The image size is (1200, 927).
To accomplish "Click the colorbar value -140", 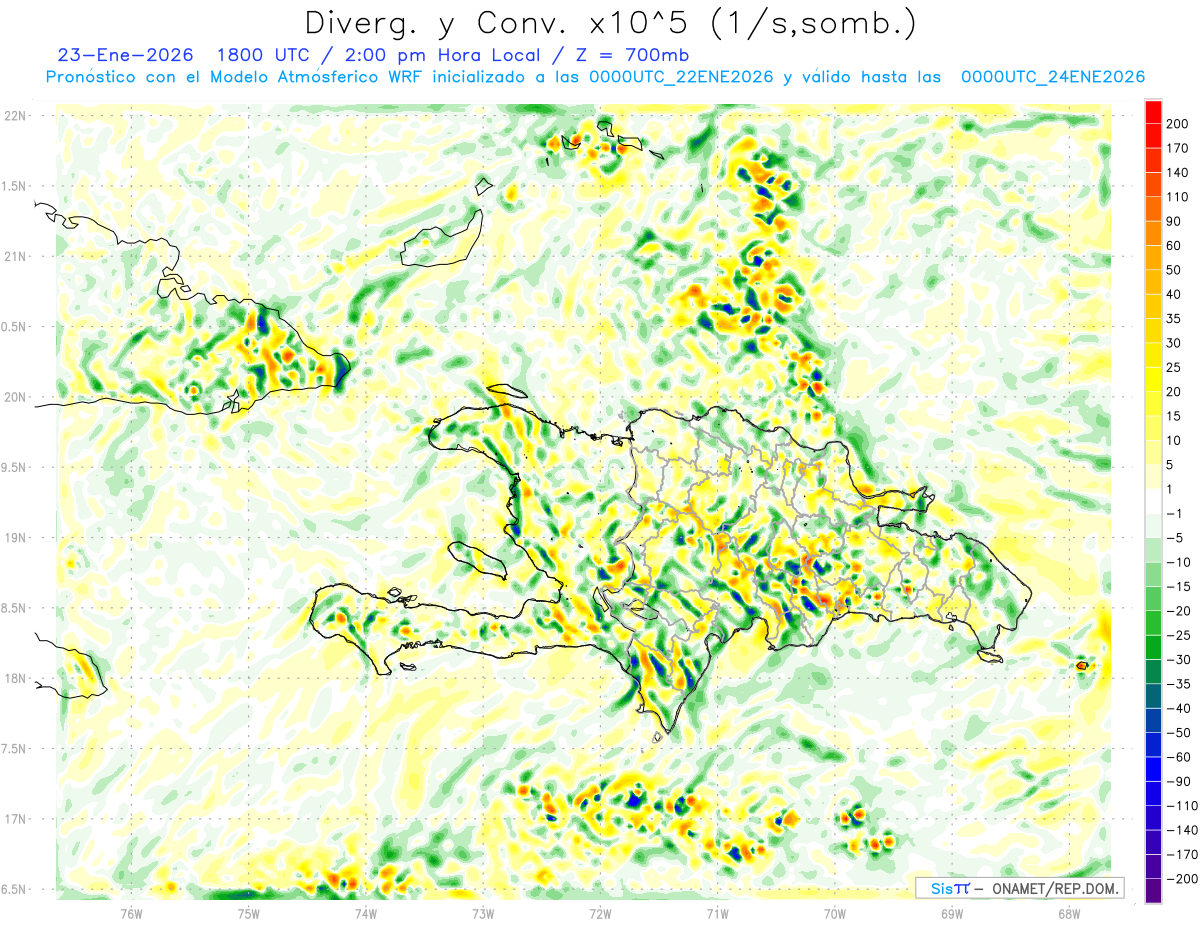I will 1182,830.
